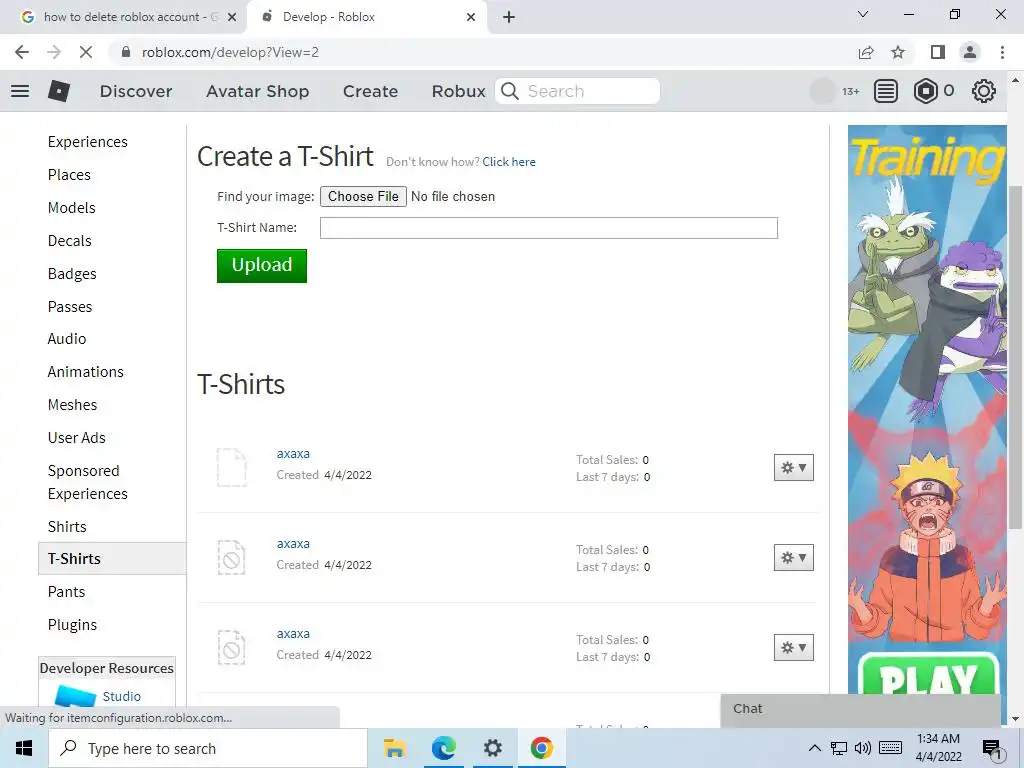Open settings dropdown for second axaxa T-shirt

[793, 558]
